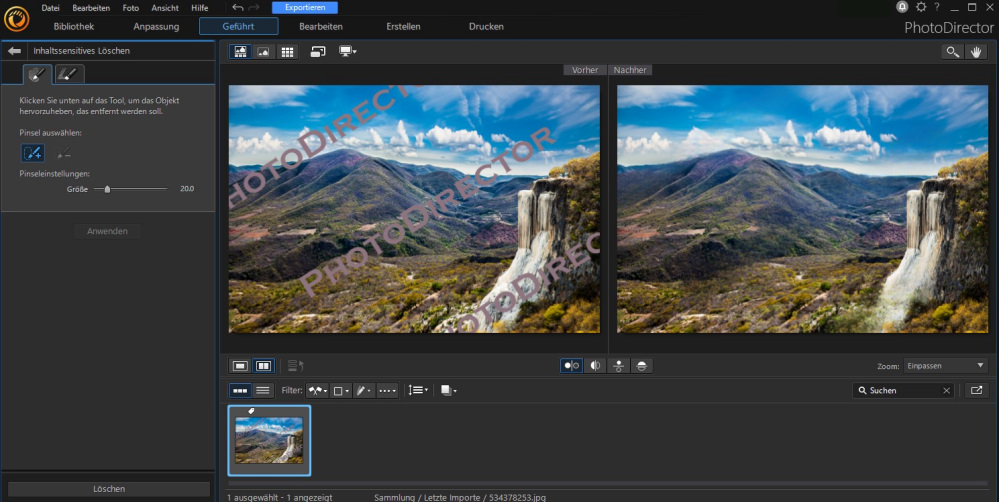Image resolution: width=999 pixels, height=502 pixels.
Task: Open the settings gear icon
Action: click(x=921, y=7)
